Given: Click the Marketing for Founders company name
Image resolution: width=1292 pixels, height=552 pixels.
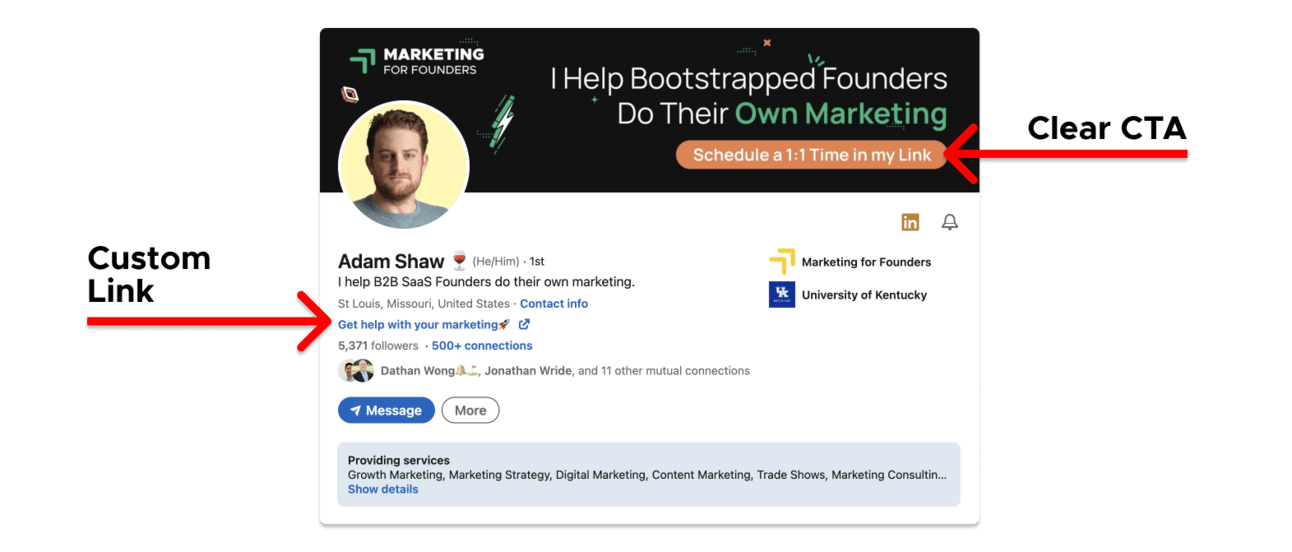Looking at the screenshot, I should coord(866,262).
